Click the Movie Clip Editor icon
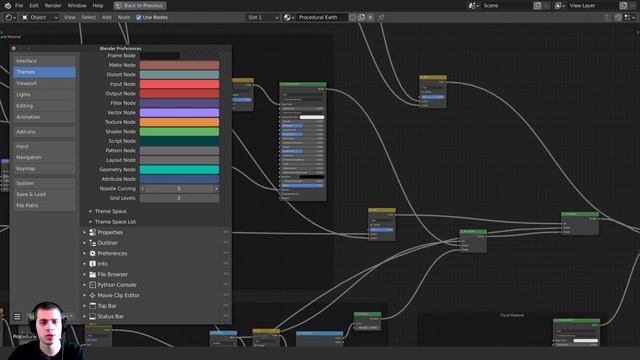Screen dimensions: 640x360 93,296
